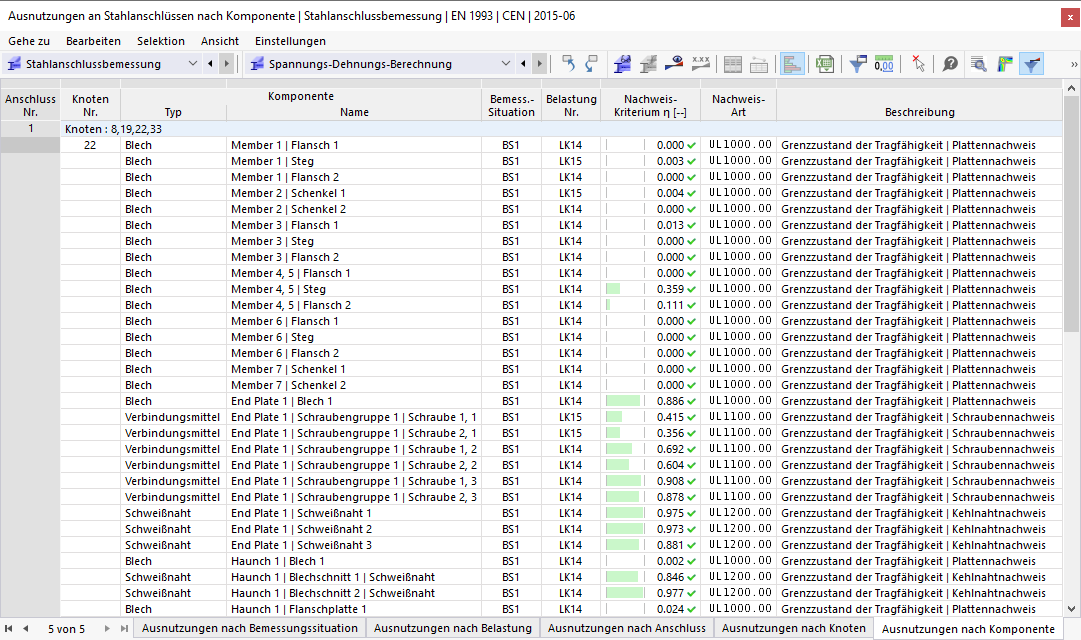Toggle the highlighted blue filter icon
Image resolution: width=1081 pixels, height=640 pixels.
1031,64
